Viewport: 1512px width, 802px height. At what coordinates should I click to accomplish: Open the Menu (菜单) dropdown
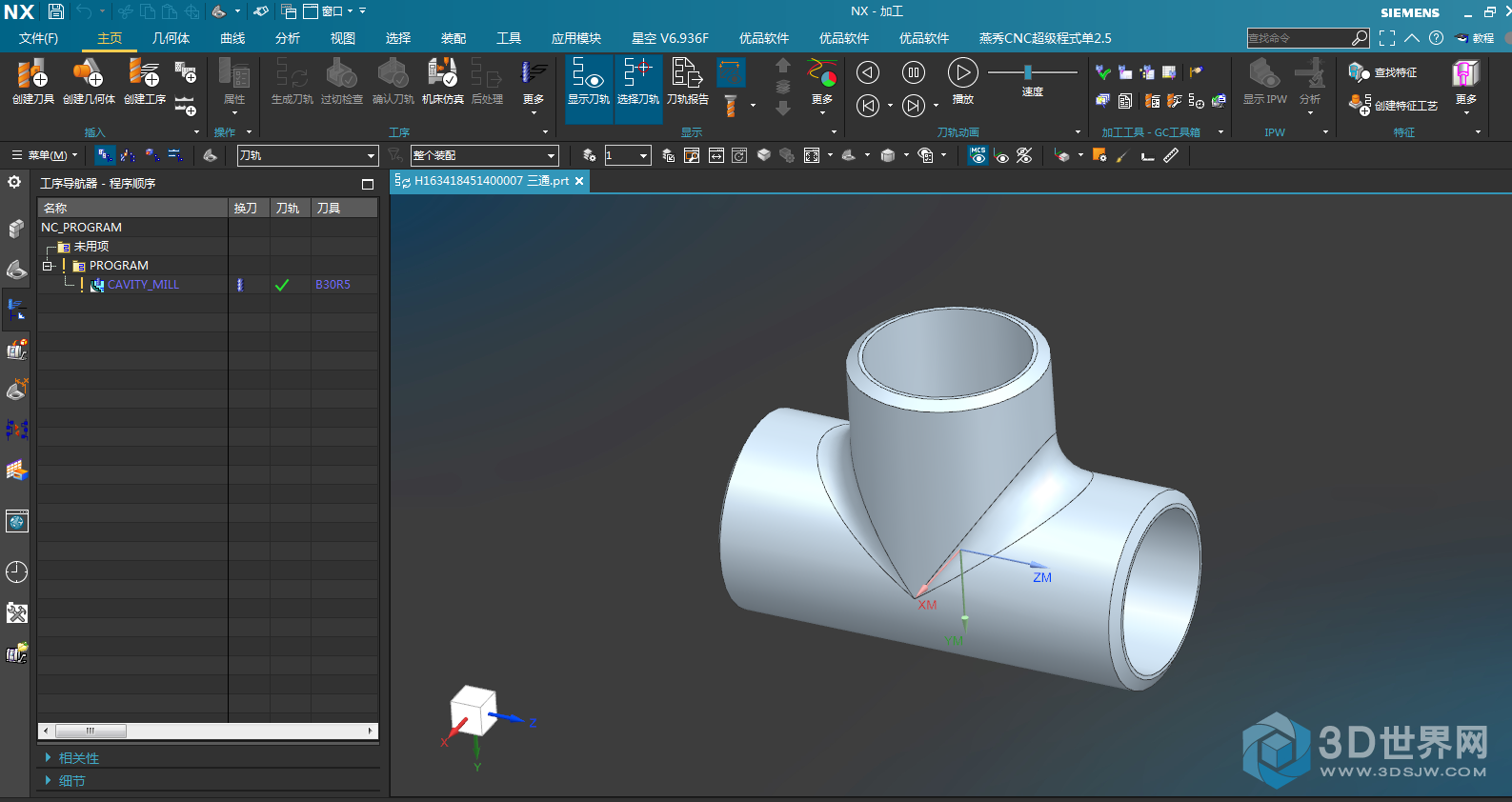pyautogui.click(x=45, y=155)
